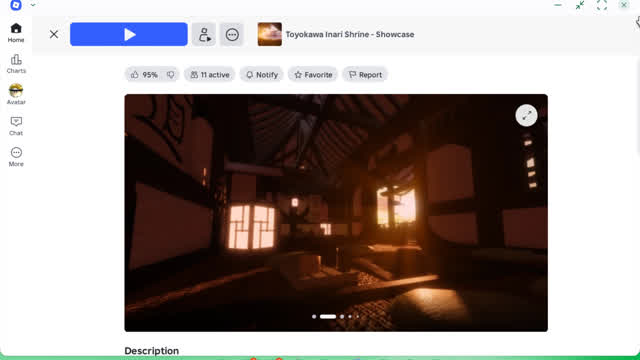
Task: Click the Toyokawa Inari Shrine - Showcase title
Action: (x=350, y=34)
